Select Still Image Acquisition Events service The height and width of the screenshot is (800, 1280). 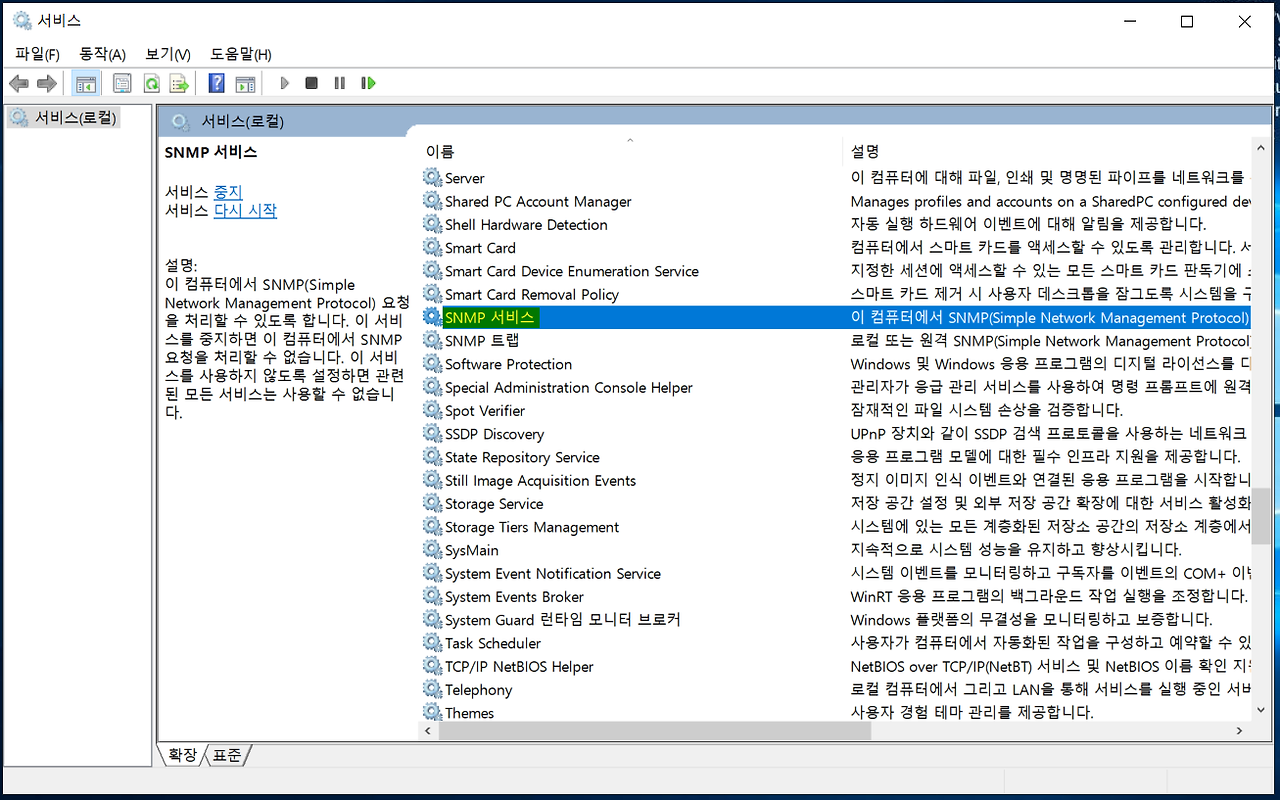[541, 481]
